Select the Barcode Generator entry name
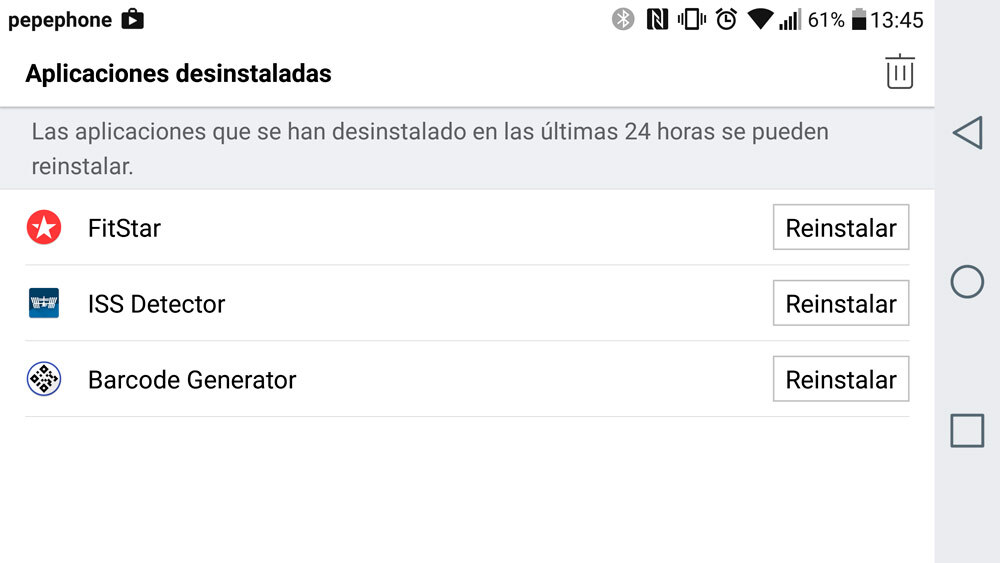The width and height of the screenshot is (1000, 563). click(192, 380)
